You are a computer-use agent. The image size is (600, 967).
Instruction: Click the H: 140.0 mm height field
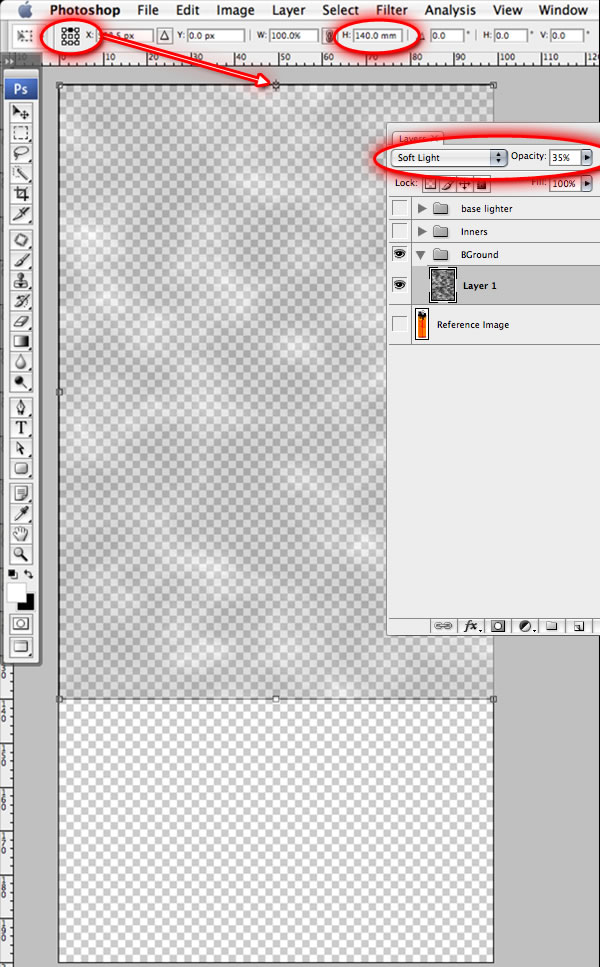click(379, 36)
